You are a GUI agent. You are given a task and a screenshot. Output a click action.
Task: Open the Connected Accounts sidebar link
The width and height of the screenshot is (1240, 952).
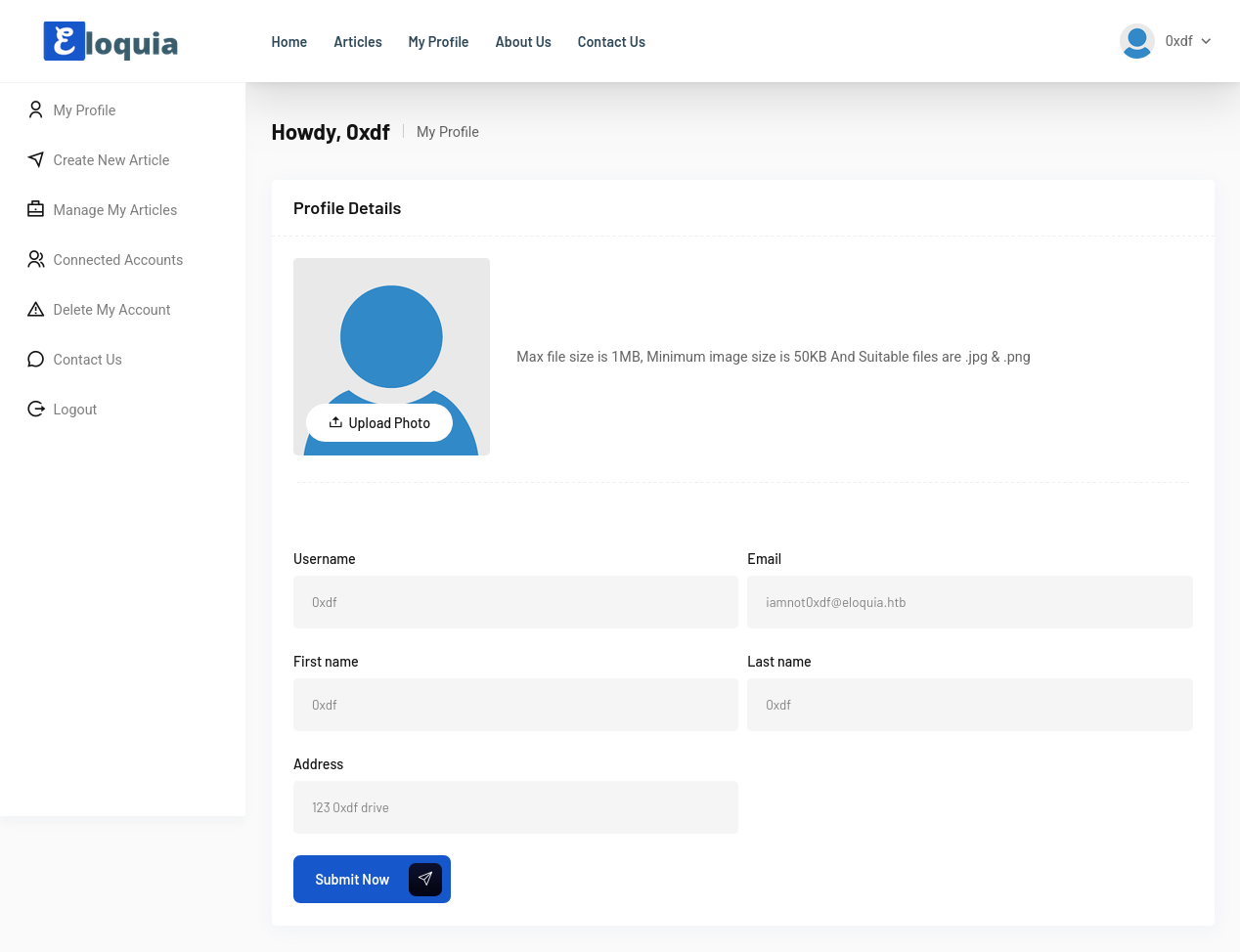(x=118, y=260)
